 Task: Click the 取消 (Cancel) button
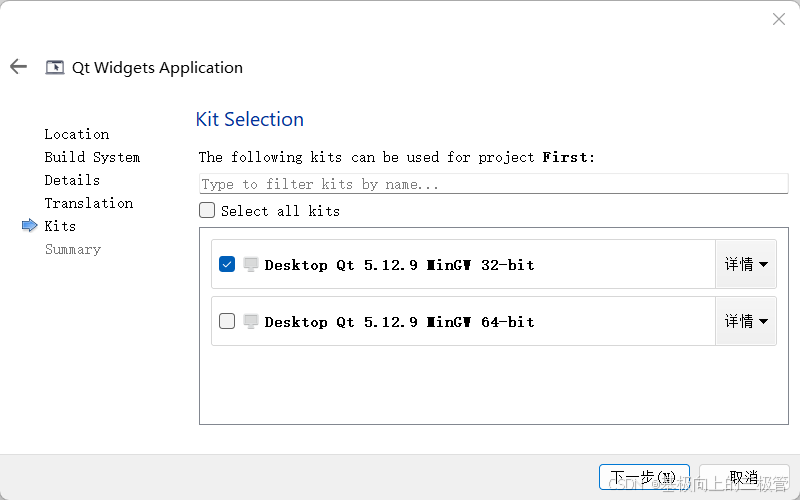point(744,478)
